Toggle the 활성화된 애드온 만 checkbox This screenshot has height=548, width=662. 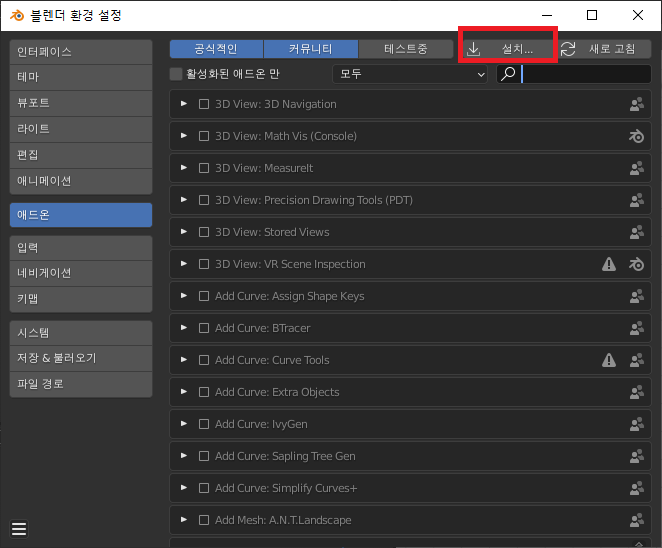176,74
